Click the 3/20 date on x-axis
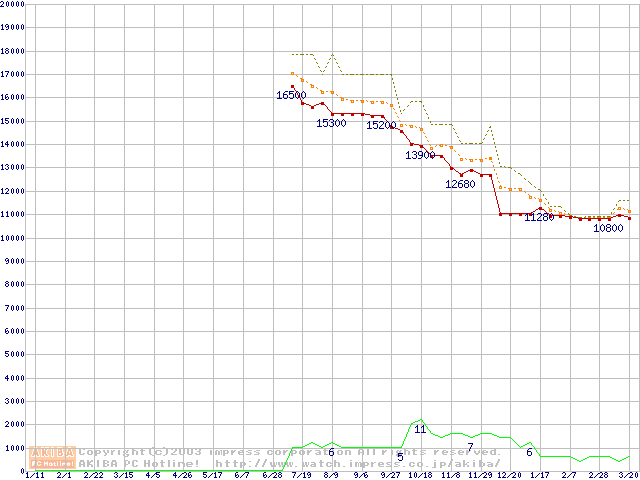The width and height of the screenshot is (640, 480). click(x=628, y=476)
